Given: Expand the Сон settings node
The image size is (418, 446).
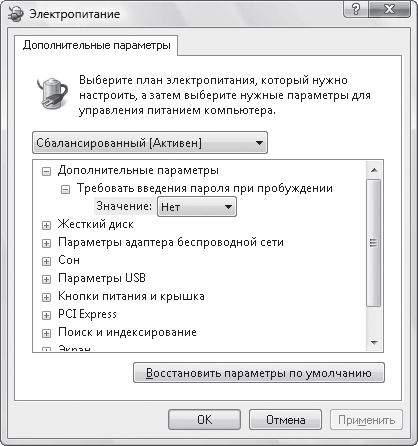Looking at the screenshot, I should 46,261.
